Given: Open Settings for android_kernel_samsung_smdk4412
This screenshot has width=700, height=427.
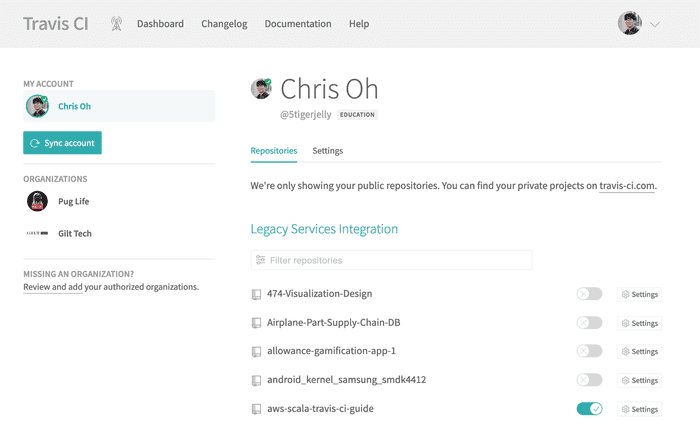Looking at the screenshot, I should (x=639, y=381).
